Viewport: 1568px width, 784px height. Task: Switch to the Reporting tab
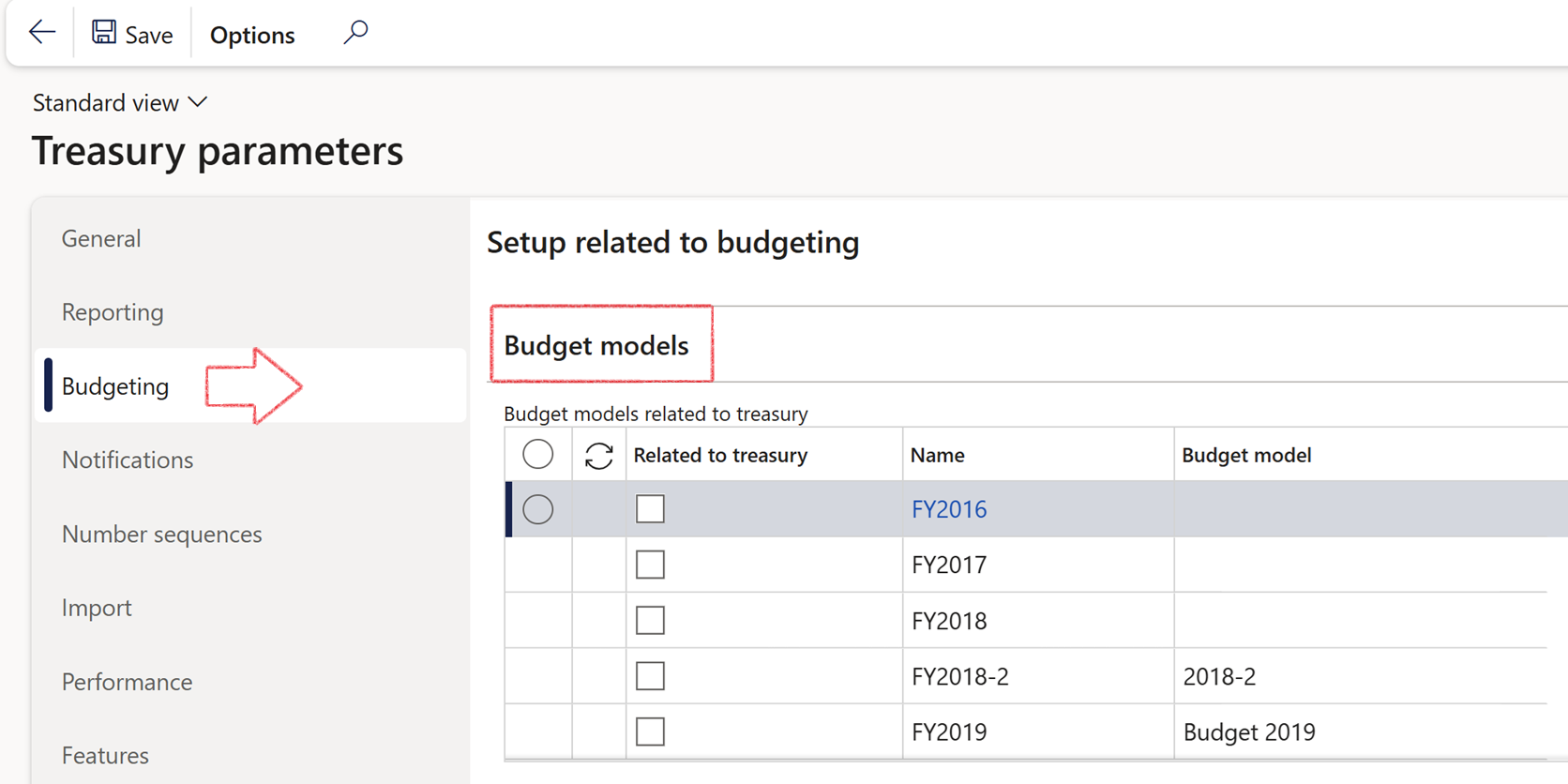coord(113,312)
